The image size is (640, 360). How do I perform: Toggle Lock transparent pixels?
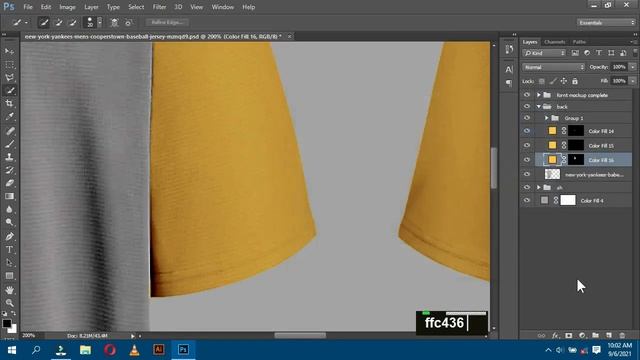pyautogui.click(x=541, y=81)
